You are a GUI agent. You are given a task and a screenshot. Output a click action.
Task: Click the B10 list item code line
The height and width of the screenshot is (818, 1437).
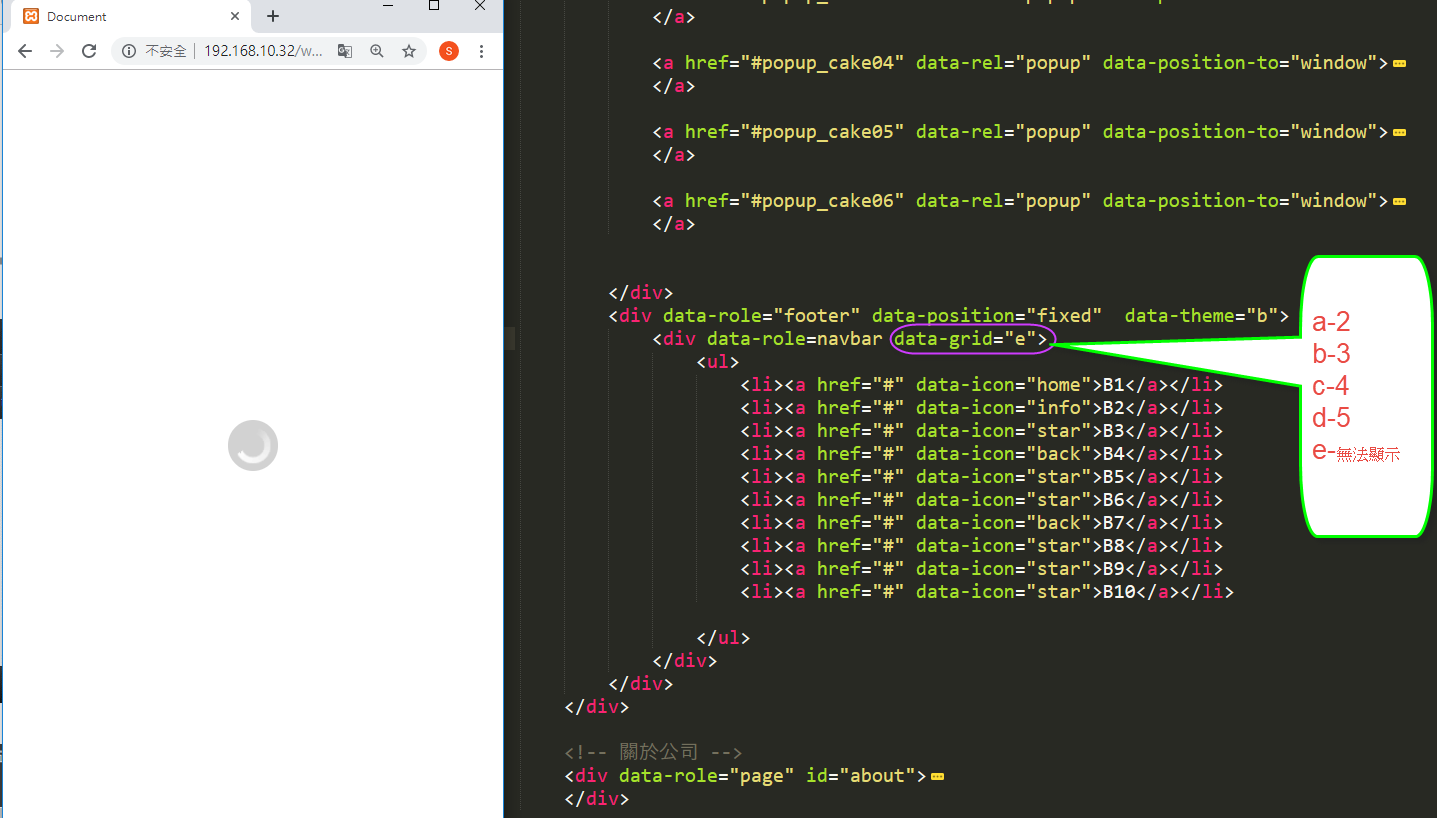(x=986, y=592)
